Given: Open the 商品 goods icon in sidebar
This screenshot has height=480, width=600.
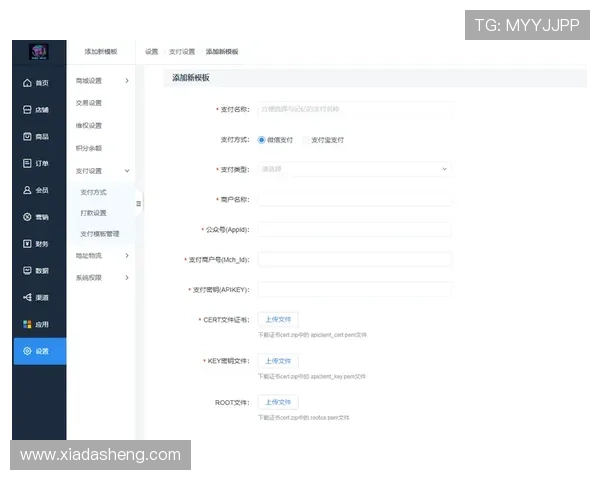Looking at the screenshot, I should coord(27,136).
